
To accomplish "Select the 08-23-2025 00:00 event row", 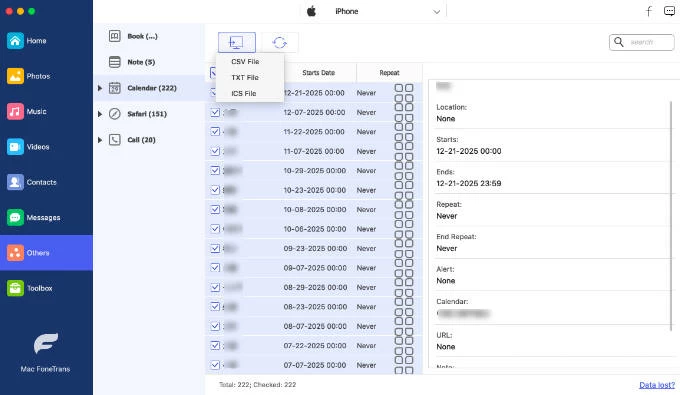I will click(314, 307).
